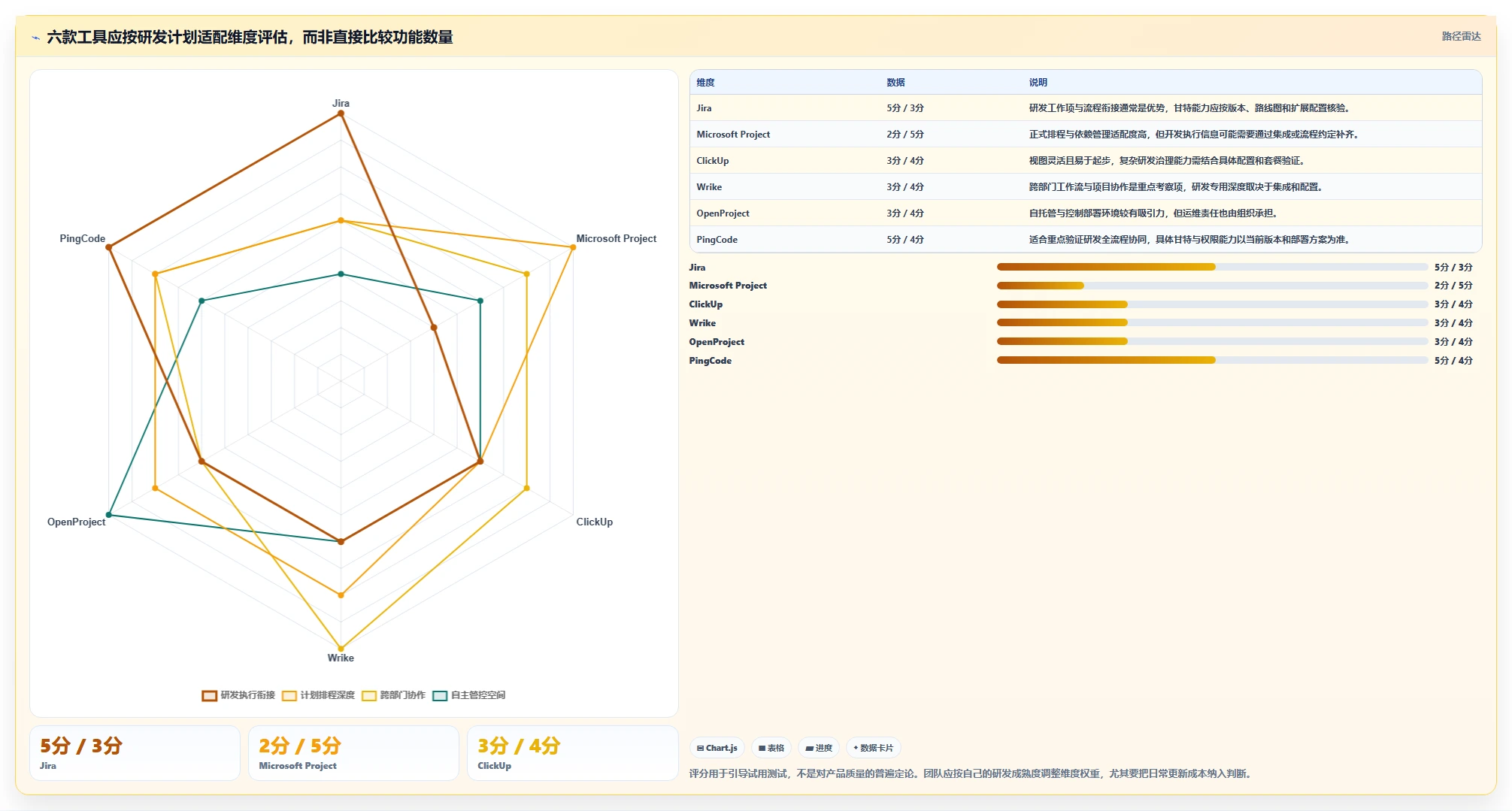Select the OpenProject row name in the table
1512x811 pixels.
coord(723,213)
